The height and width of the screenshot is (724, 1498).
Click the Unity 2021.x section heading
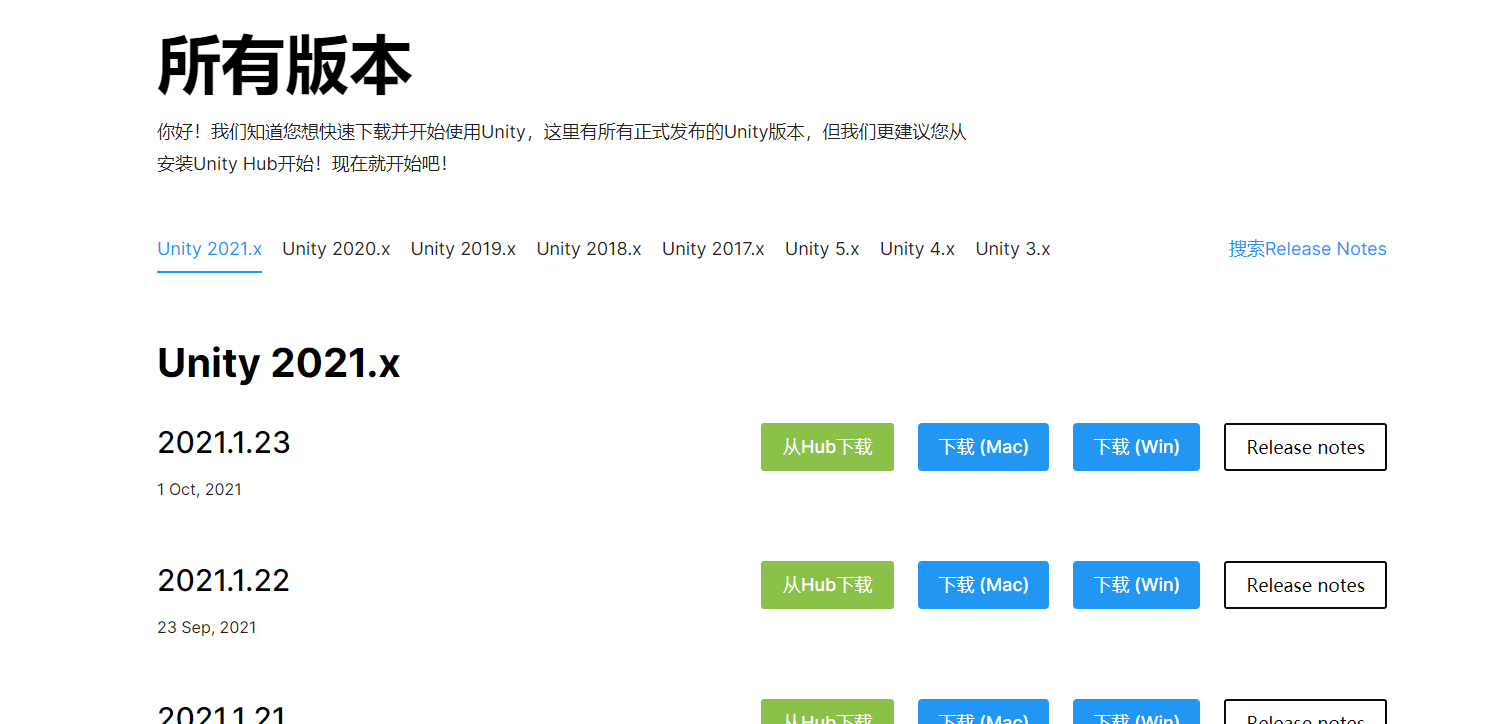pyautogui.click(x=278, y=363)
